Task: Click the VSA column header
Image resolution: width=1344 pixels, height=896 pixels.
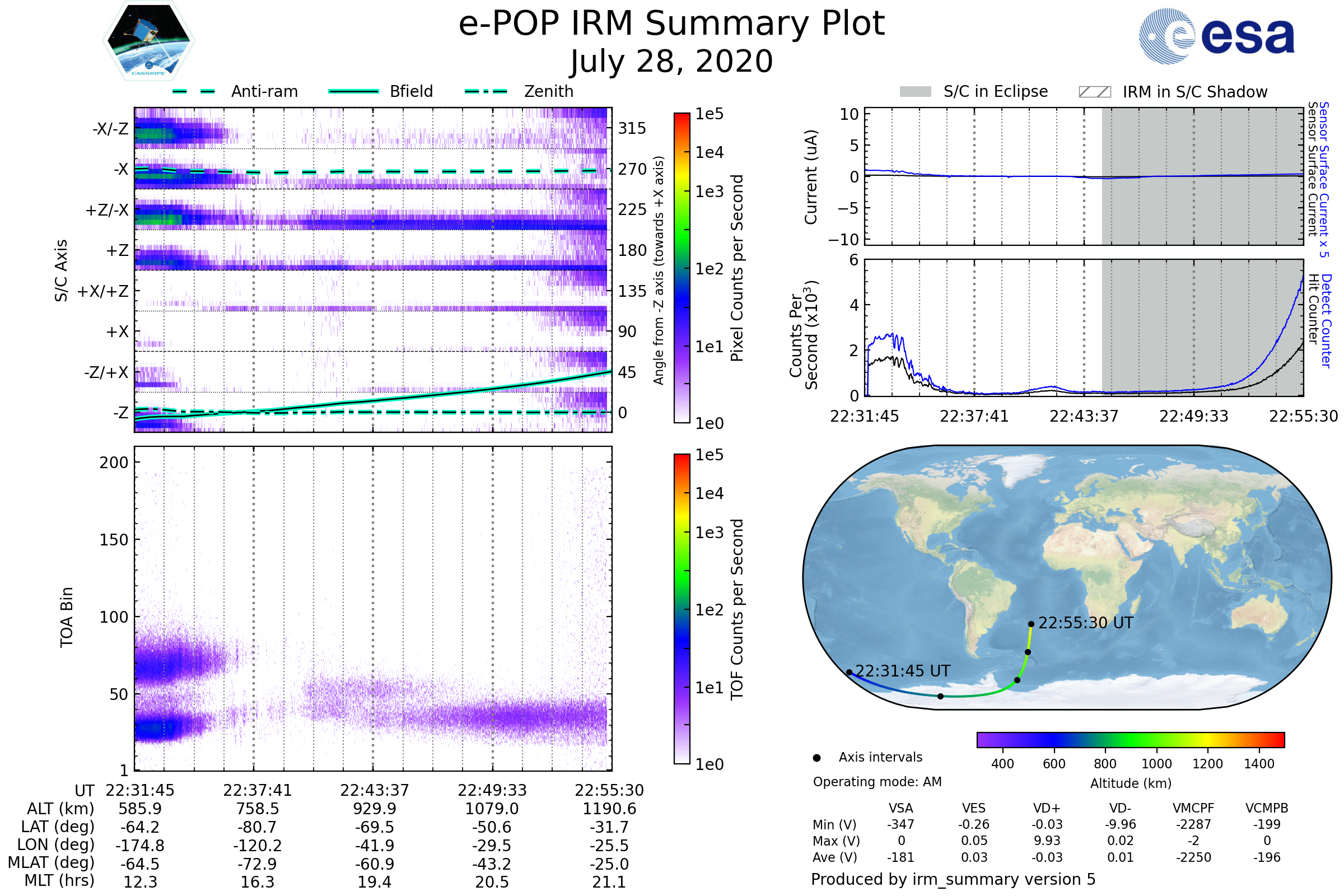Action: click(x=900, y=808)
